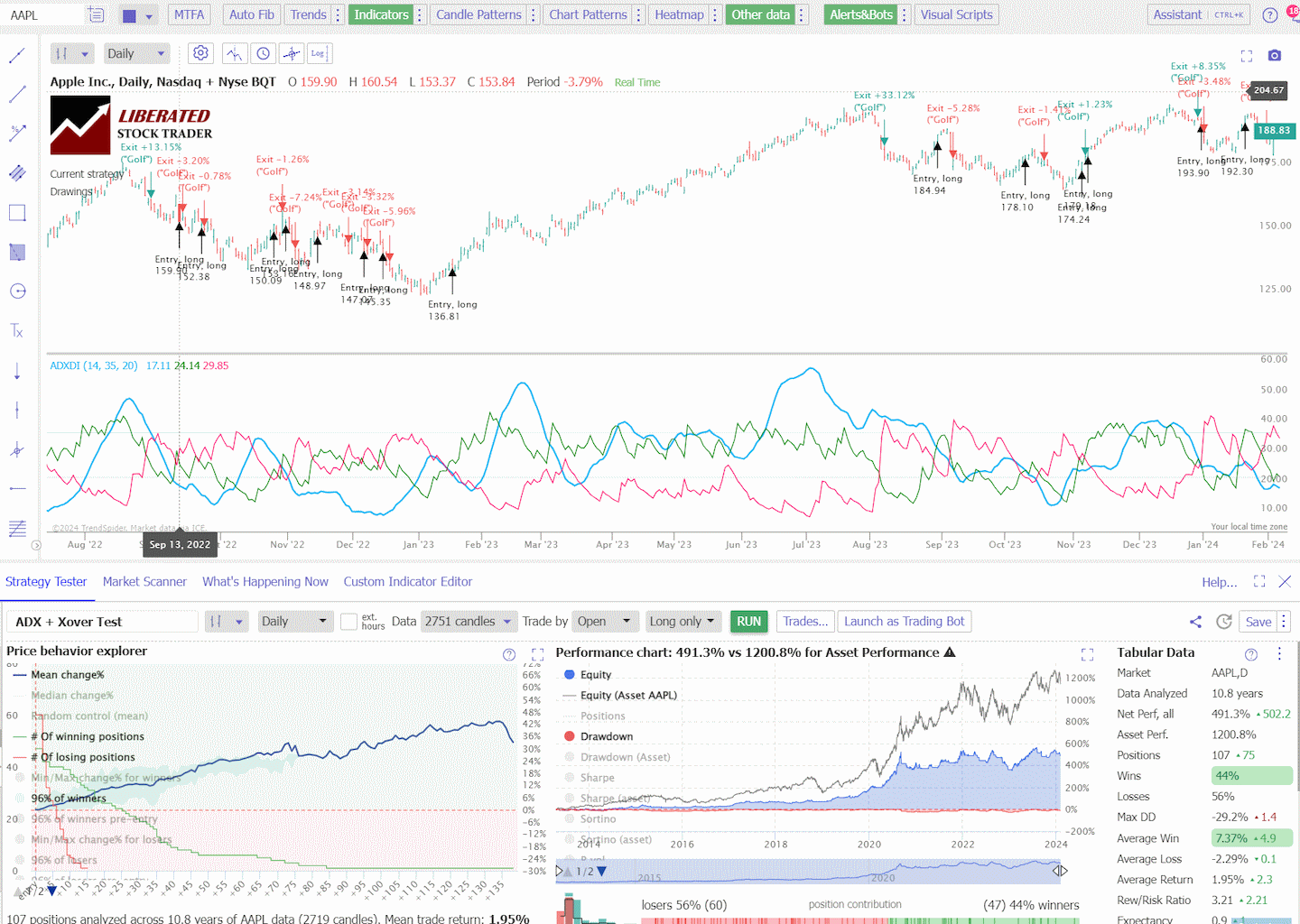Open the Custom Indicator Editor tab
Image resolution: width=1300 pixels, height=924 pixels.
coord(408,582)
